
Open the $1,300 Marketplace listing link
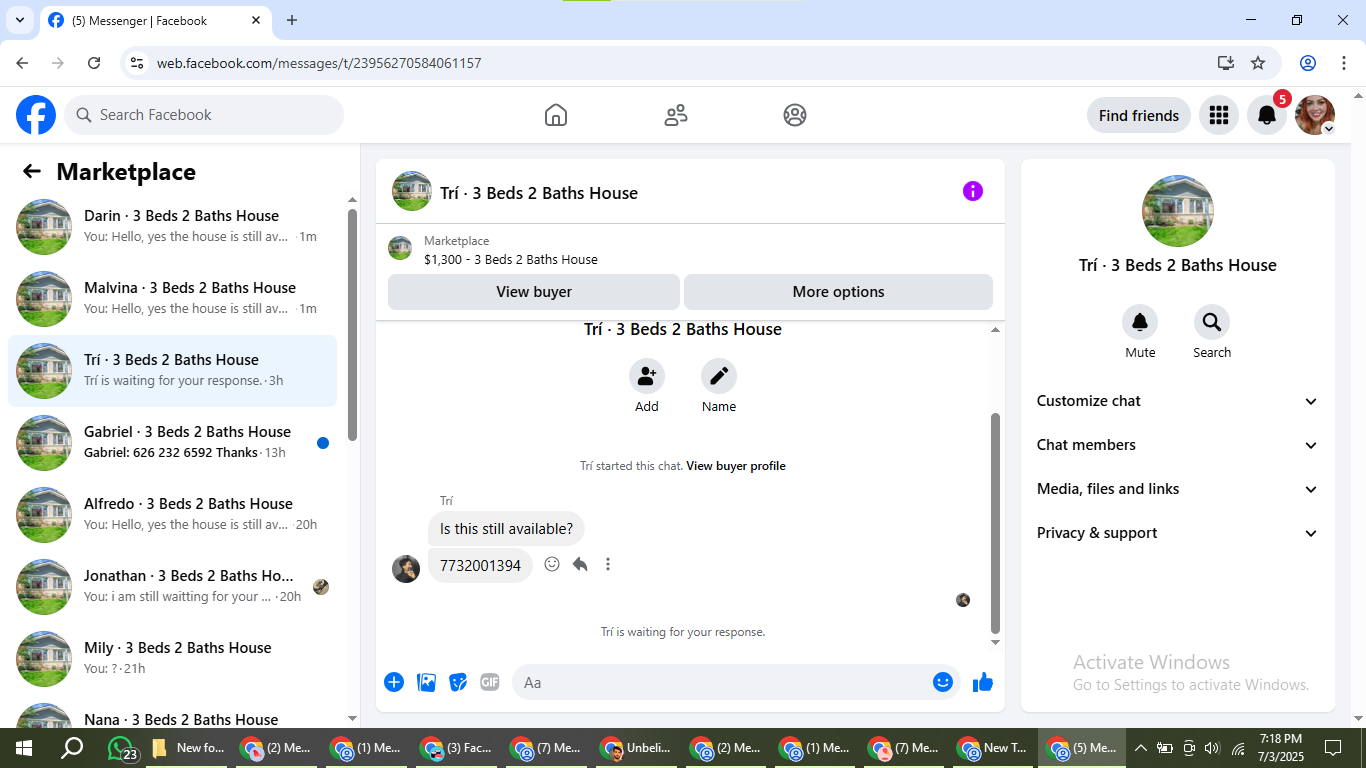[x=510, y=259]
